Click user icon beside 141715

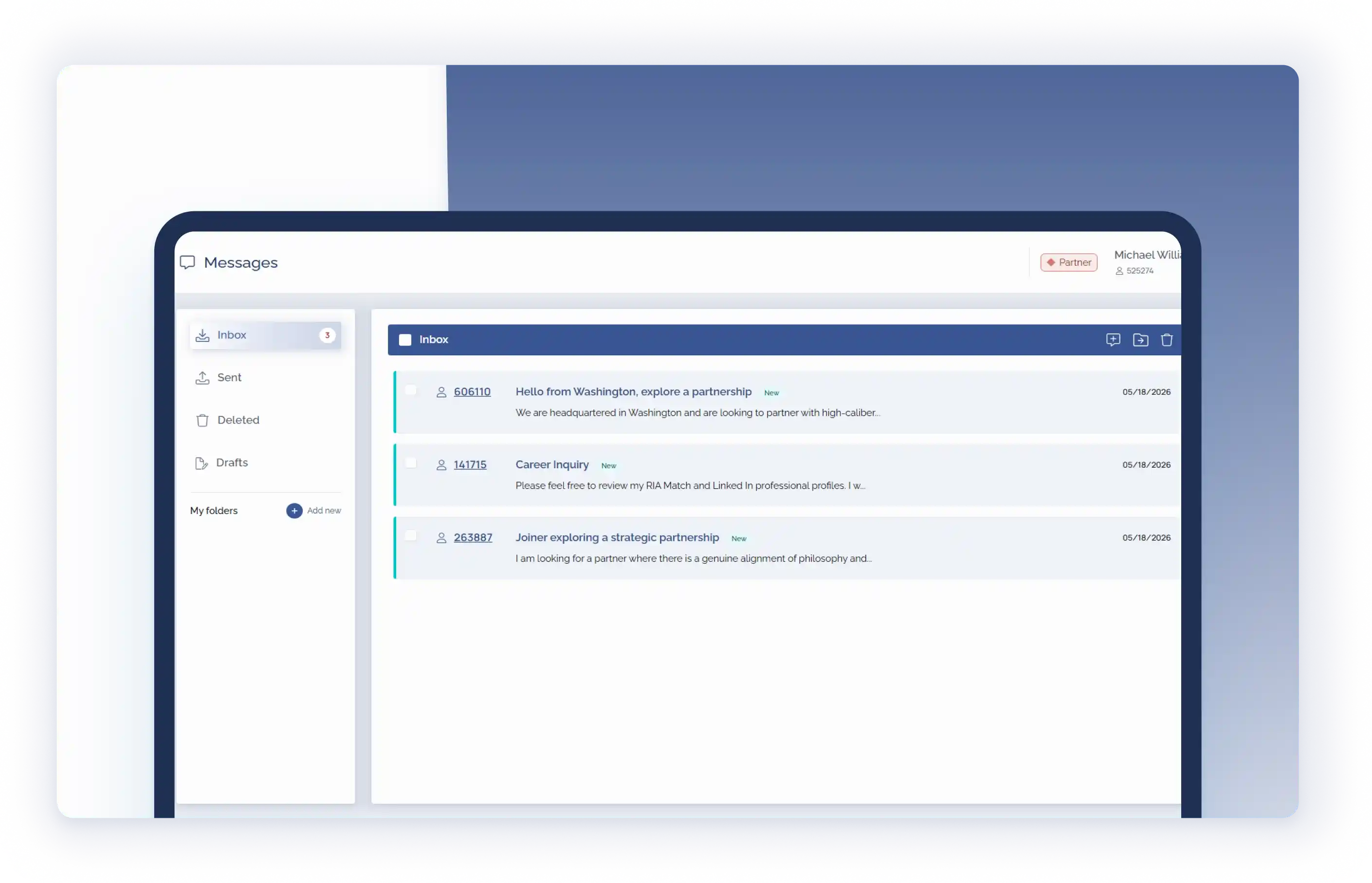(x=441, y=465)
